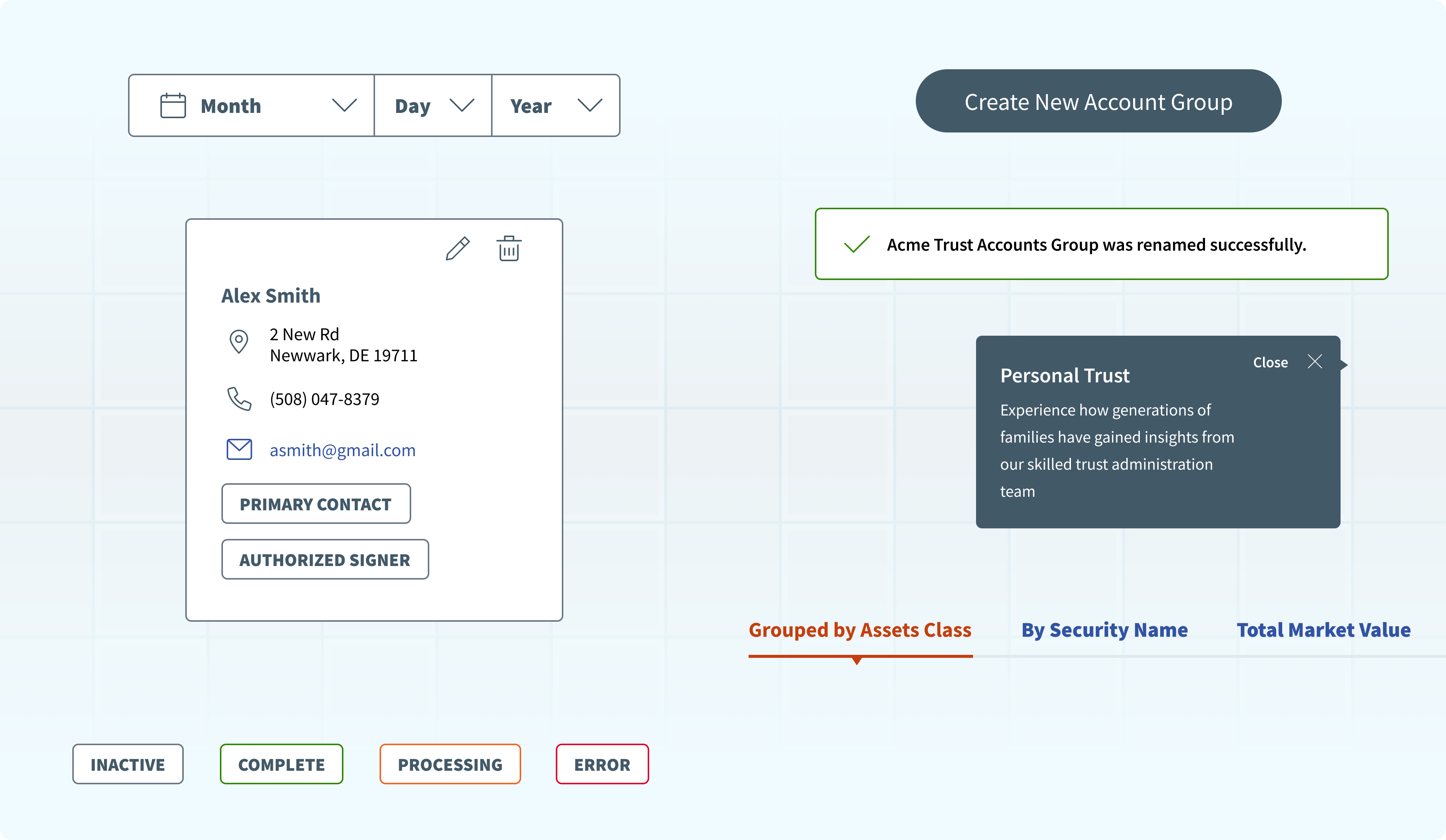Click the calendar icon in date picker
The image size is (1446, 840).
tap(173, 106)
